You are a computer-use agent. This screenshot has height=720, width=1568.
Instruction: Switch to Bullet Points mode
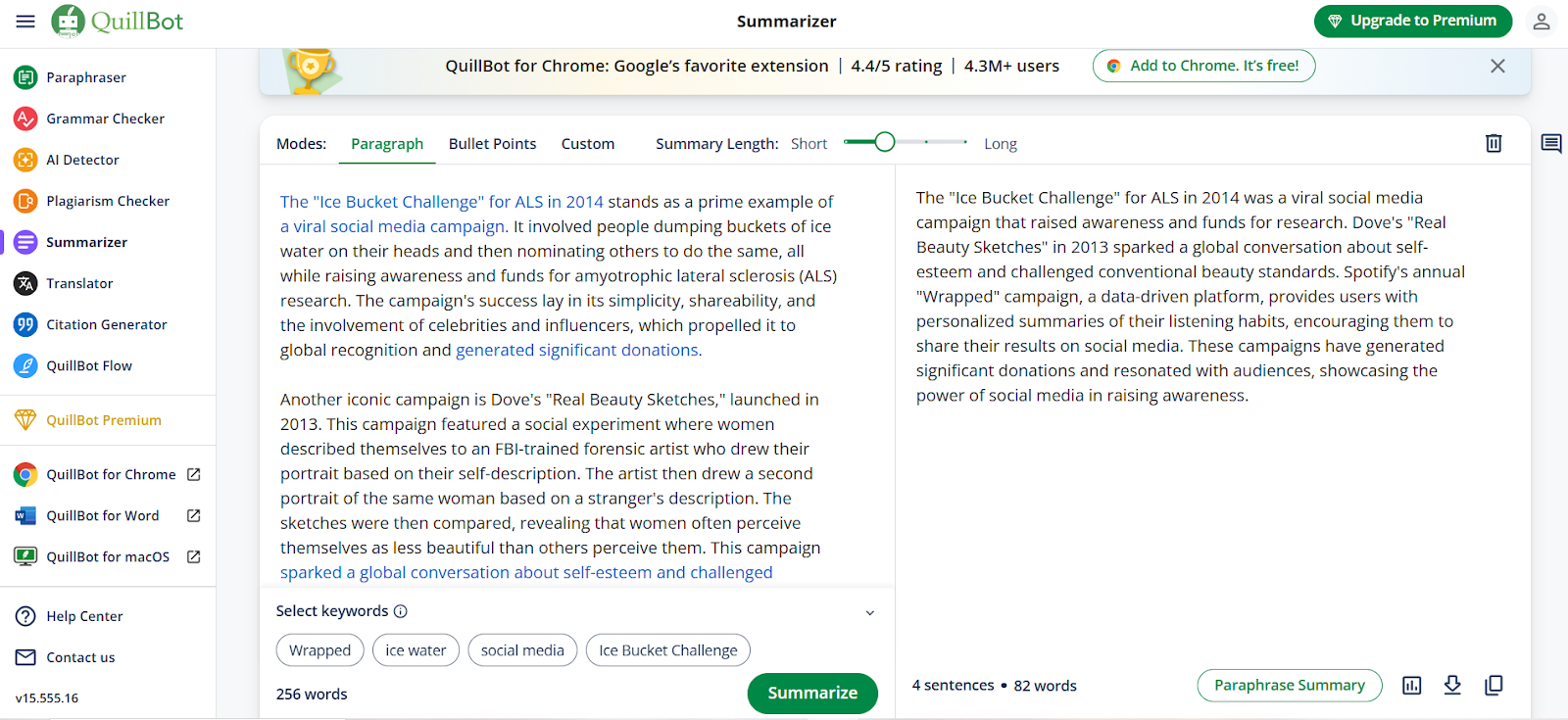point(492,143)
